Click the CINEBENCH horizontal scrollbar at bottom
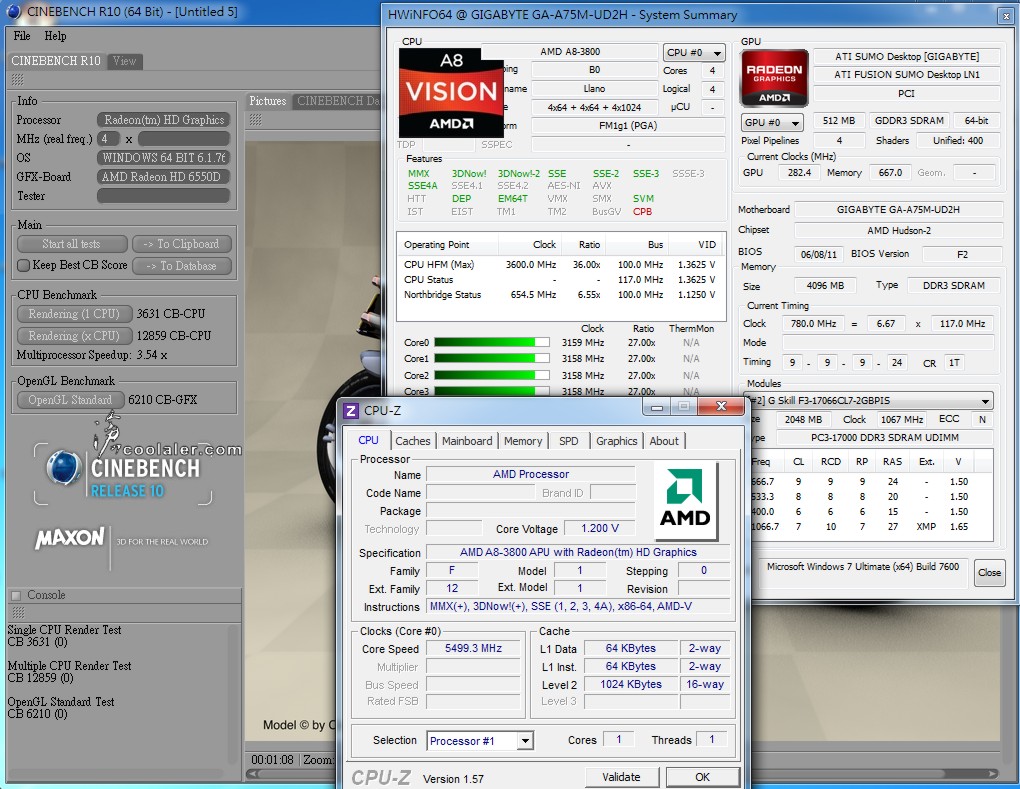The width and height of the screenshot is (1020, 789). 622,773
